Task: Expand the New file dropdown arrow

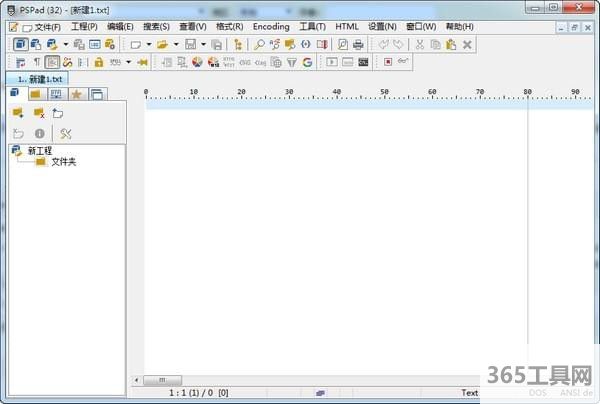Action: click(x=148, y=45)
